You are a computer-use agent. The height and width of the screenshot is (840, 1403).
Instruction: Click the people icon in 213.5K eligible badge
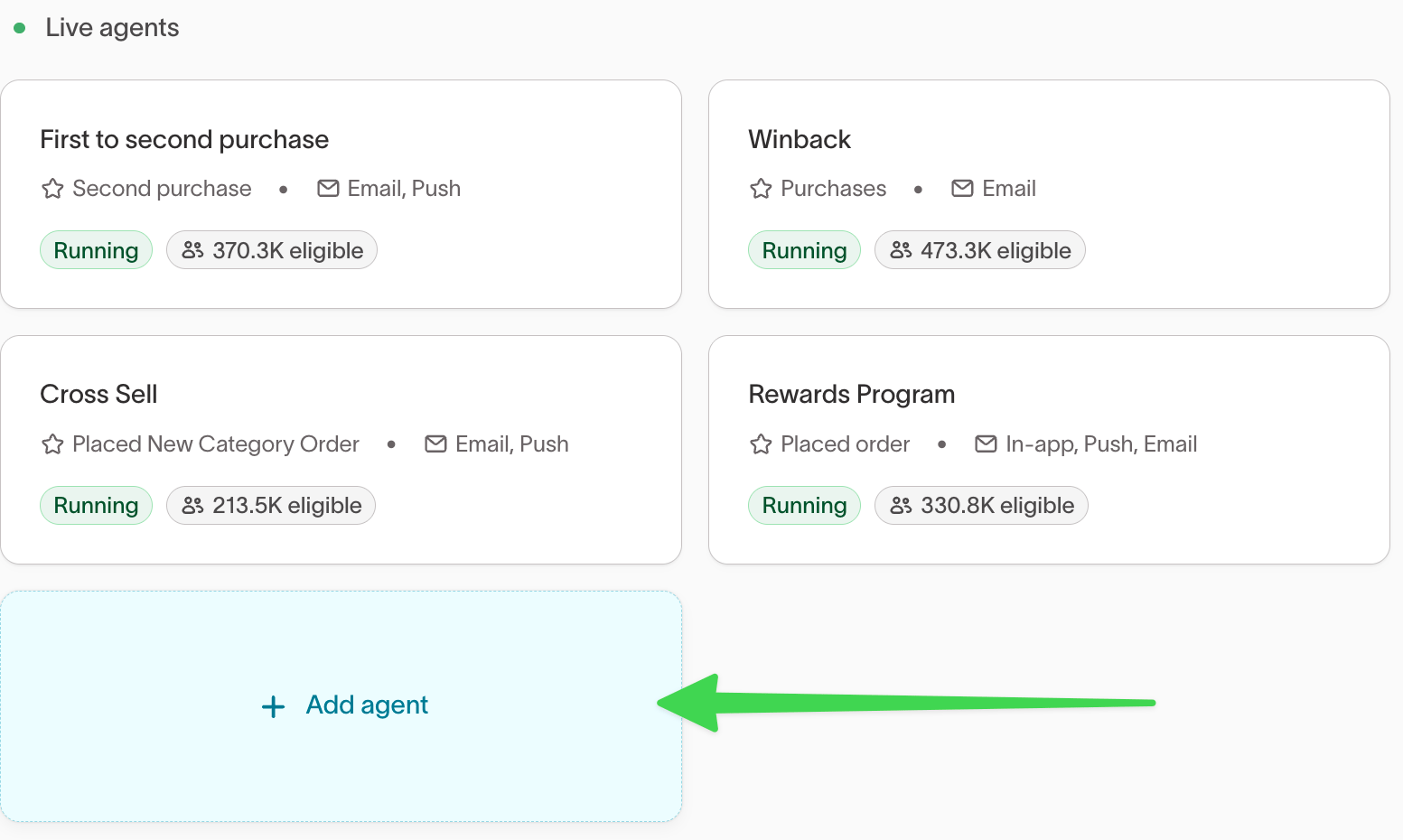pyautogui.click(x=192, y=506)
